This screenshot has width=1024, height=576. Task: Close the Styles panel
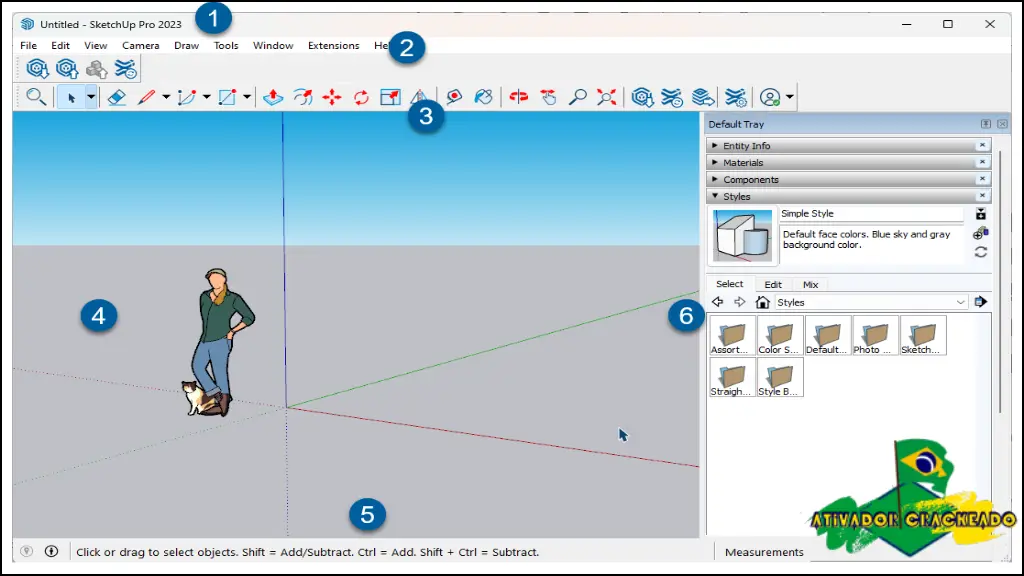(x=982, y=196)
